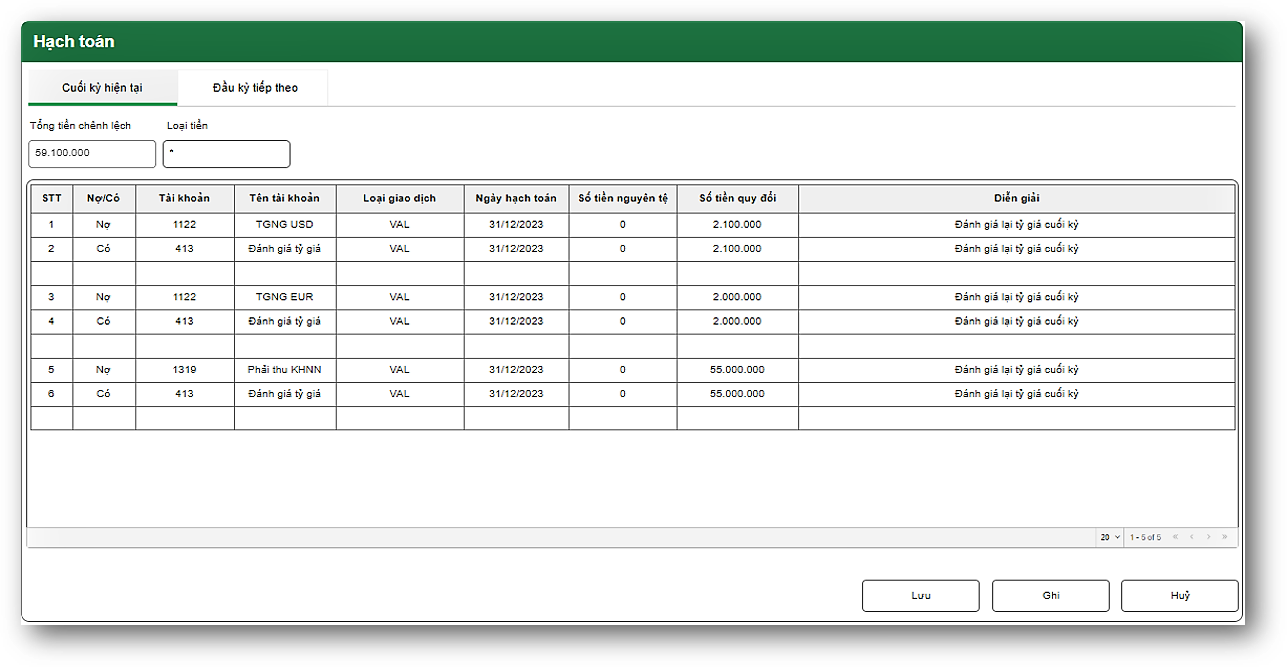Go to previous page arrow
Screen dimensions: 1287x667
pos(1192,537)
